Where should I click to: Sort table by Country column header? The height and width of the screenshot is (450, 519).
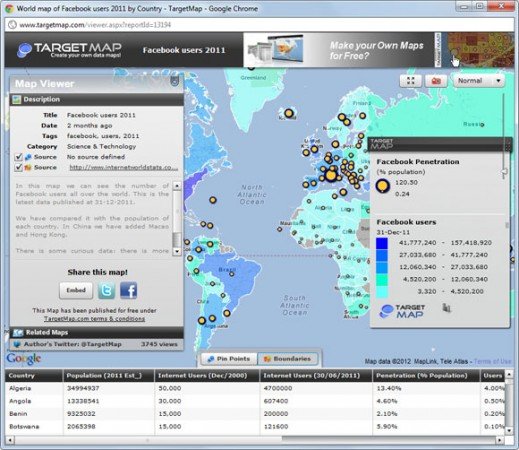(34, 376)
